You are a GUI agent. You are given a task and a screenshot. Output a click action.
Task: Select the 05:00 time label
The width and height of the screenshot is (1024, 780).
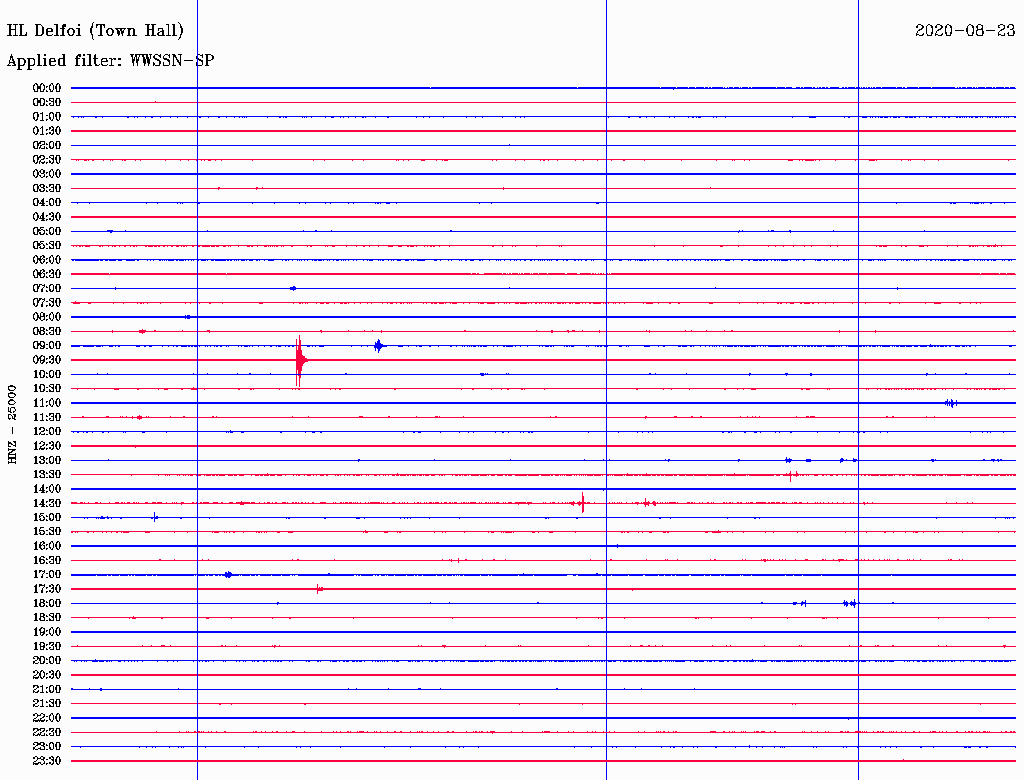[47, 231]
